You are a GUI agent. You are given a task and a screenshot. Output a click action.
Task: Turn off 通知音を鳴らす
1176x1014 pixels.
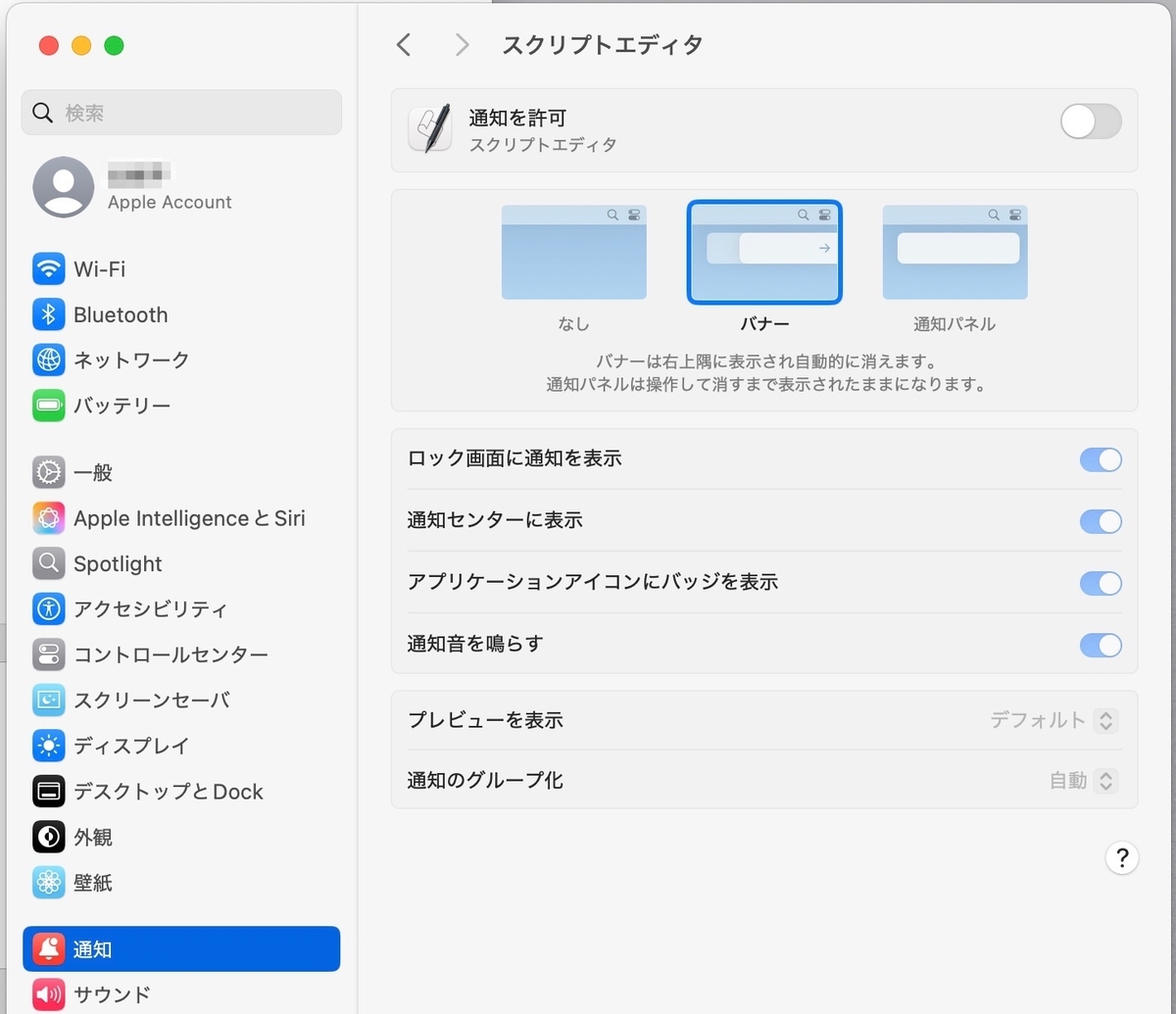pos(1101,645)
